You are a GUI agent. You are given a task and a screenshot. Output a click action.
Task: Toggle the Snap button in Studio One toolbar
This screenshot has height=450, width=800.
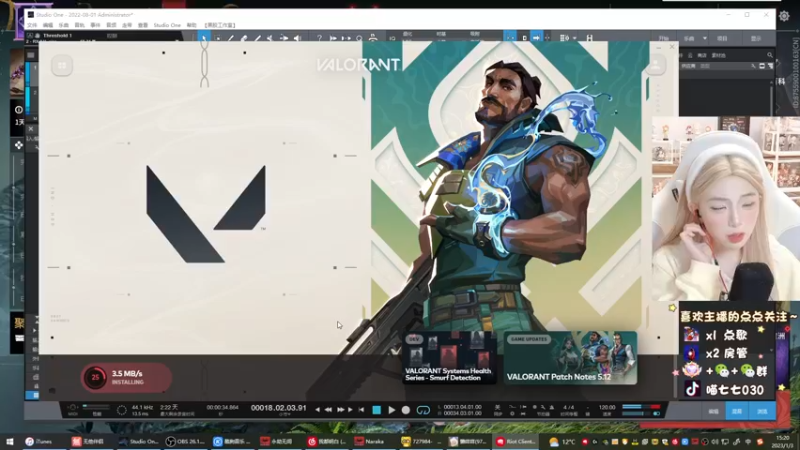click(510, 38)
